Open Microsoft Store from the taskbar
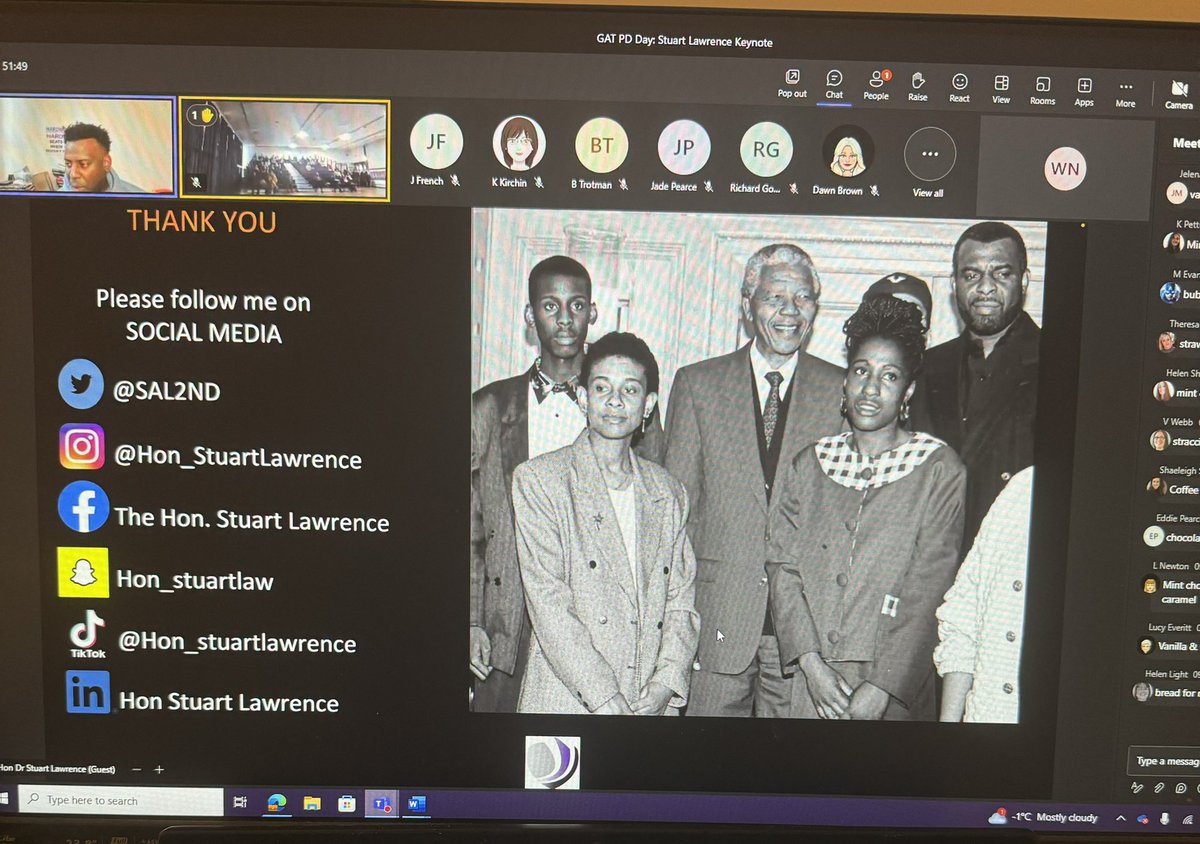Image resolution: width=1200 pixels, height=844 pixels. (x=346, y=803)
